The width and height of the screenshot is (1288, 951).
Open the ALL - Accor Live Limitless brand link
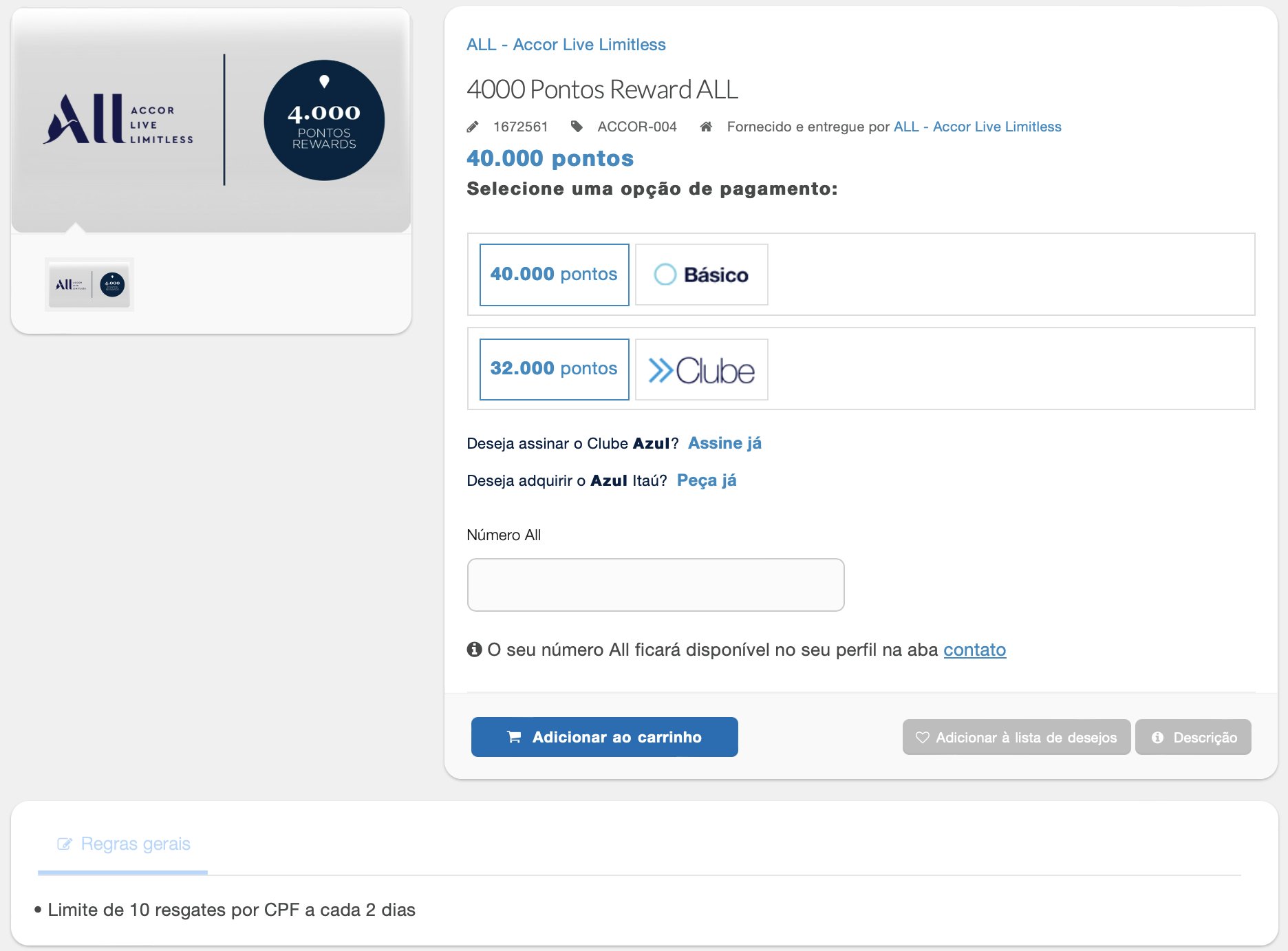(x=566, y=45)
